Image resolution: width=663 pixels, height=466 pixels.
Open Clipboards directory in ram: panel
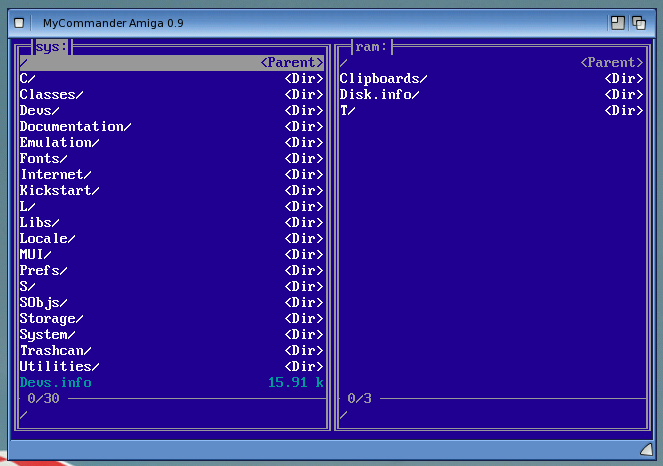(384, 79)
